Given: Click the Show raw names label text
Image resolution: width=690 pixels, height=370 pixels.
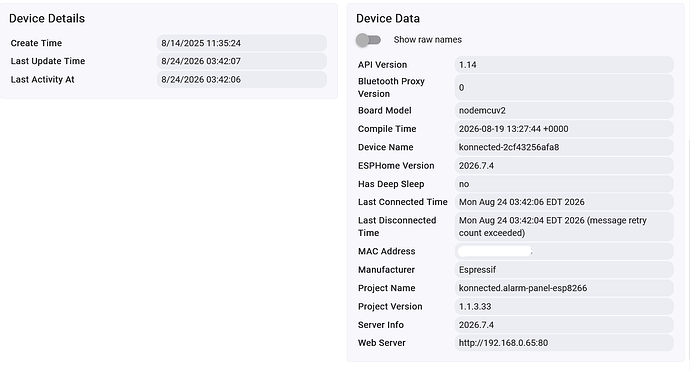Looking at the screenshot, I should coord(428,40).
